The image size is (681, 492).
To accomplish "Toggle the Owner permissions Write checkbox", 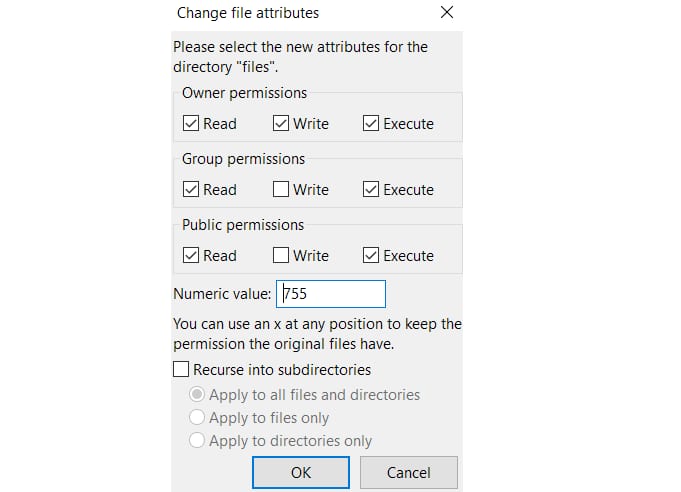I will (281, 124).
